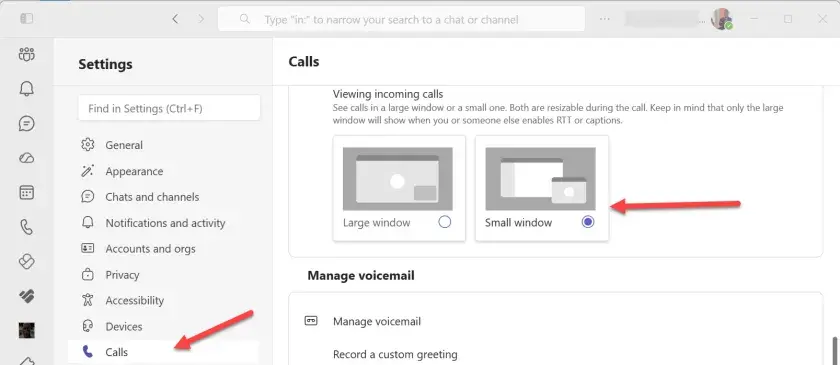Image resolution: width=840 pixels, height=365 pixels.
Task: Focus the top search bar
Action: coord(401,19)
